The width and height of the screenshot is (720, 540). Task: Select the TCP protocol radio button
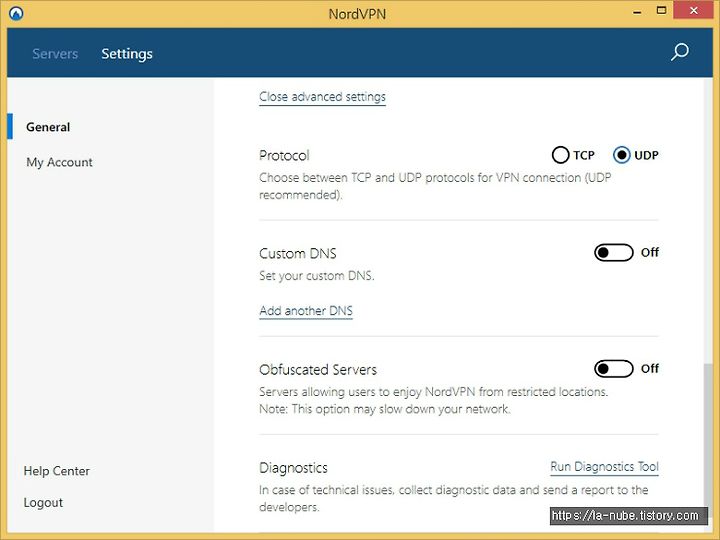(560, 155)
